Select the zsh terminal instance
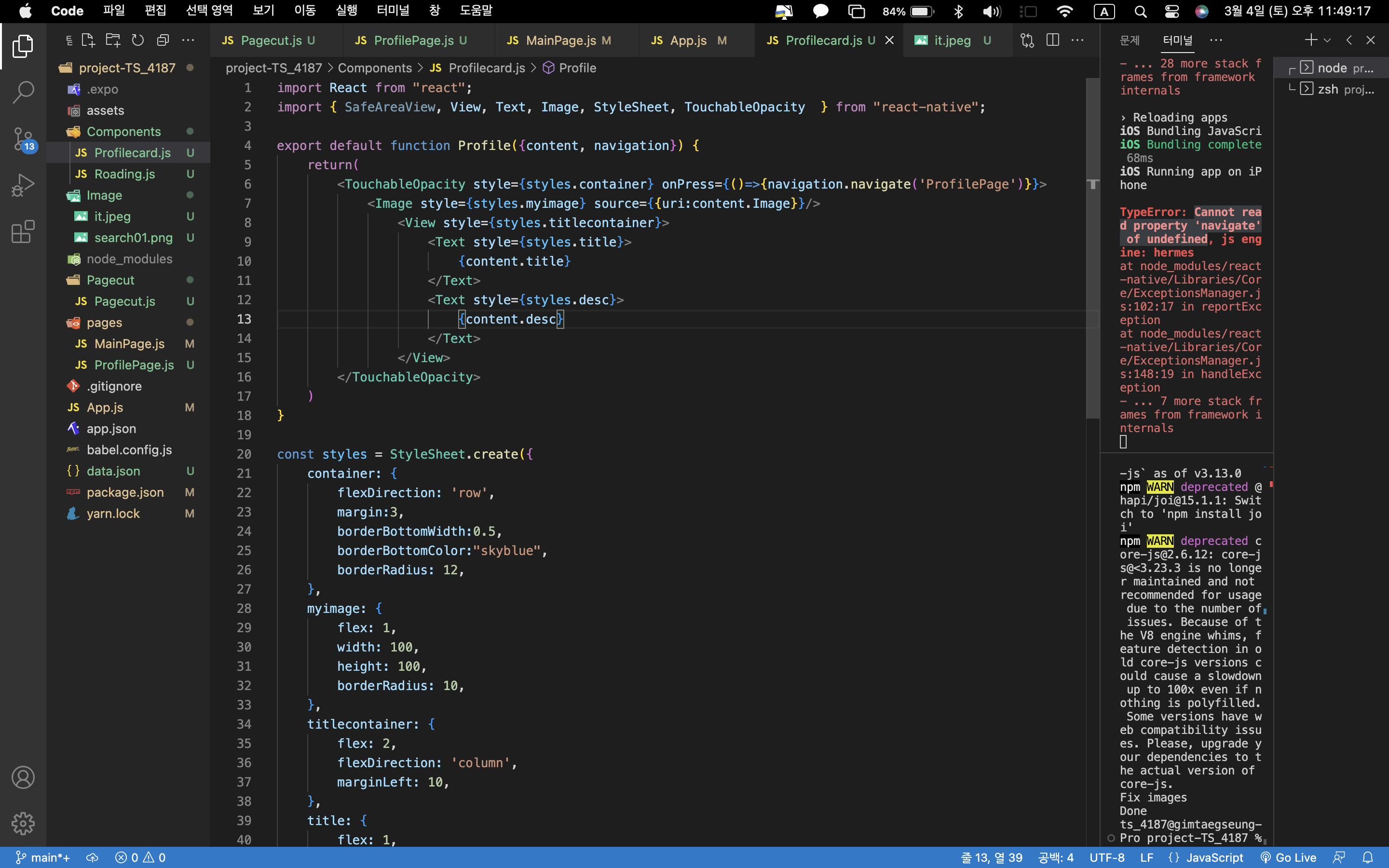1389x868 pixels. [1332, 89]
